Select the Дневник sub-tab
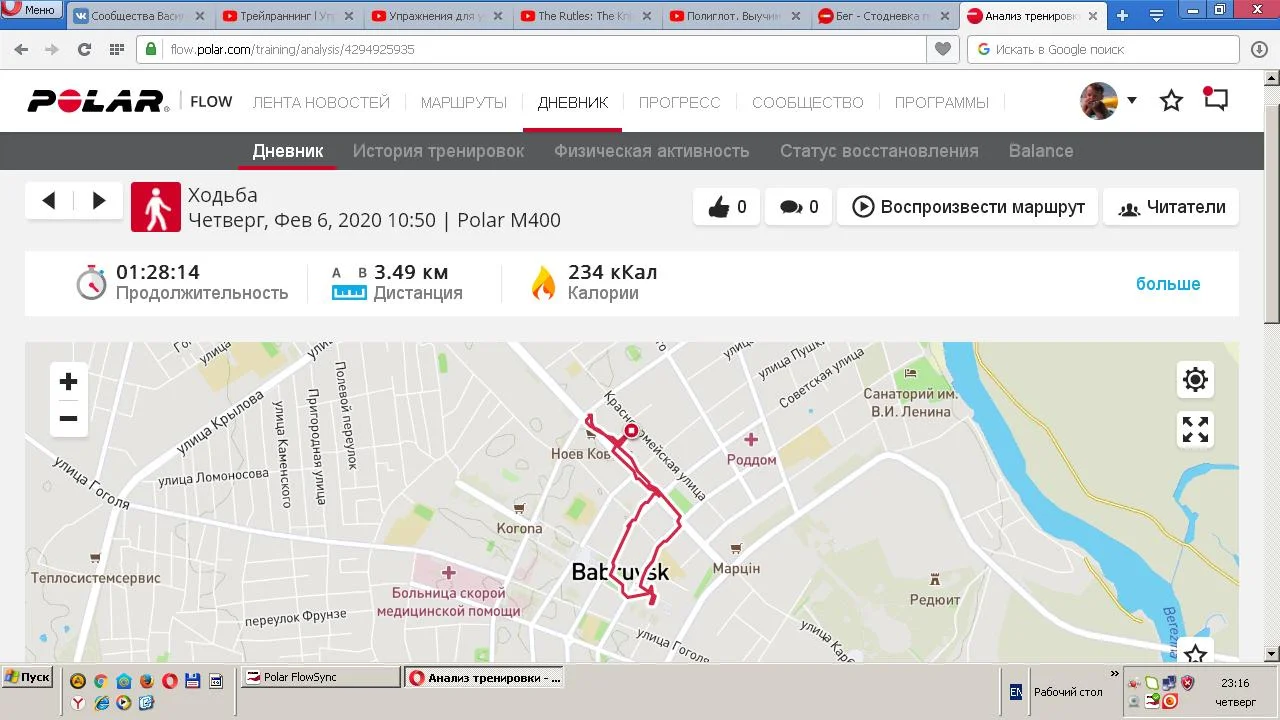The image size is (1280, 720). pyautogui.click(x=288, y=151)
